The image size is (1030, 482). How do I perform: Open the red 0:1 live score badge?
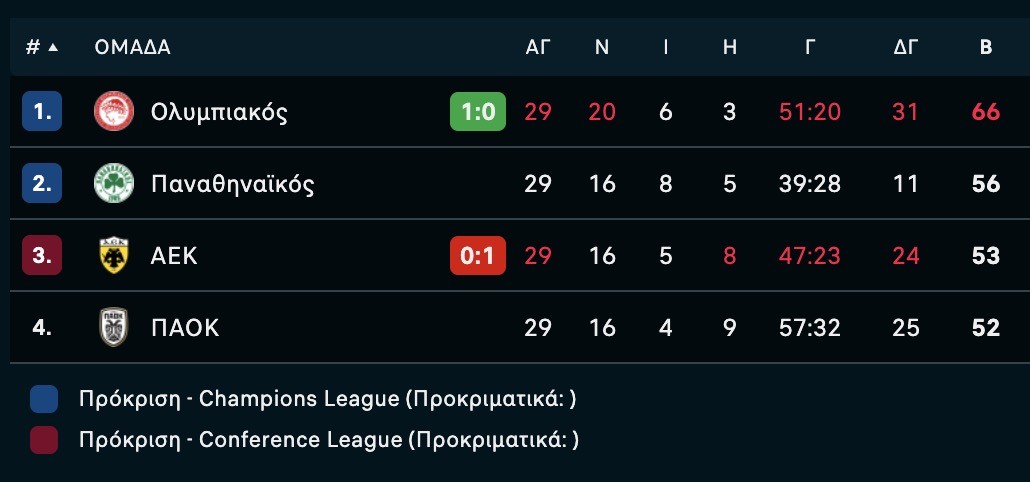coord(478,255)
